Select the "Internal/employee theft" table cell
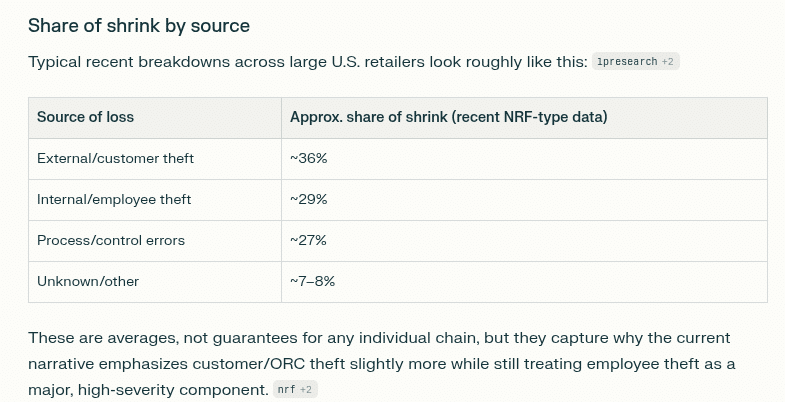 (x=114, y=199)
